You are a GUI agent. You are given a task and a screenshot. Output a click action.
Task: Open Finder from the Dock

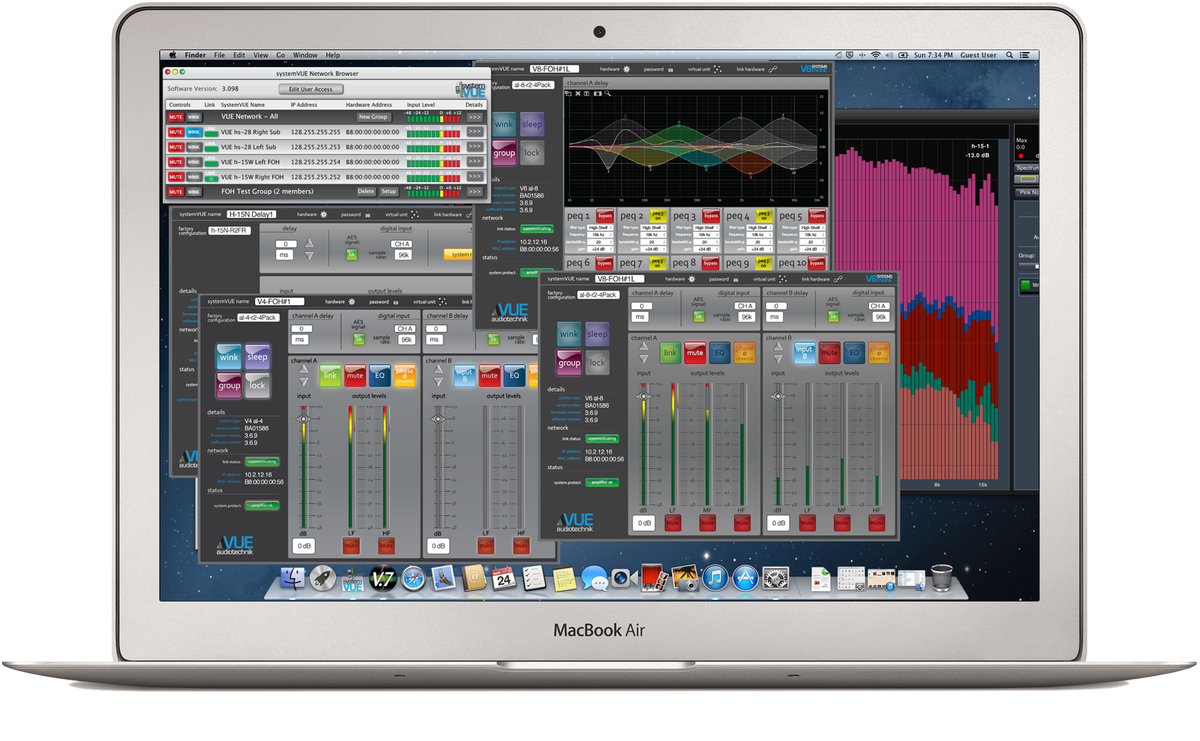pos(293,577)
